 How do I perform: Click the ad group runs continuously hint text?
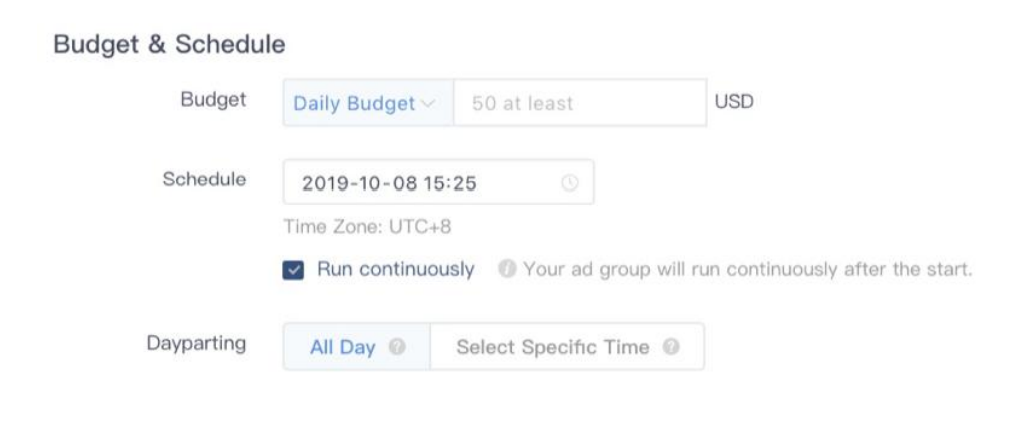tap(747, 270)
